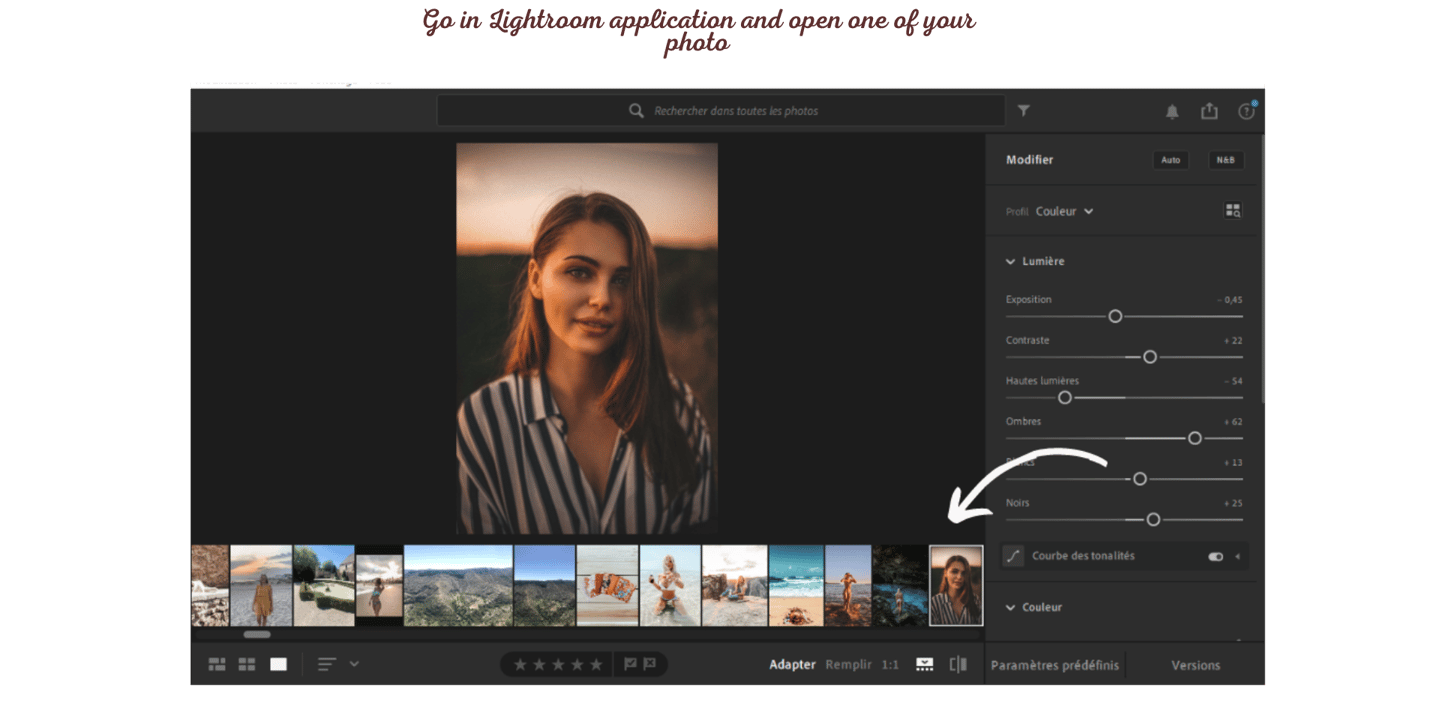Open the Profil Couleur dropdown
Image resolution: width=1440 pixels, height=710 pixels.
pyautogui.click(x=1065, y=211)
